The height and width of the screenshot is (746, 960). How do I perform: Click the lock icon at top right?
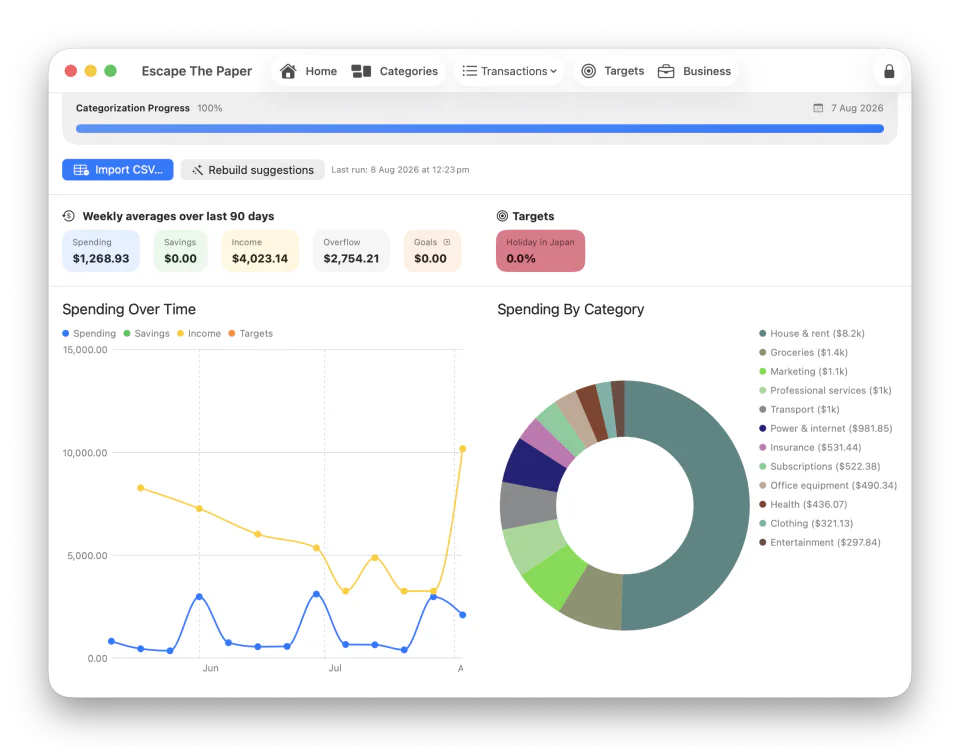[889, 72]
